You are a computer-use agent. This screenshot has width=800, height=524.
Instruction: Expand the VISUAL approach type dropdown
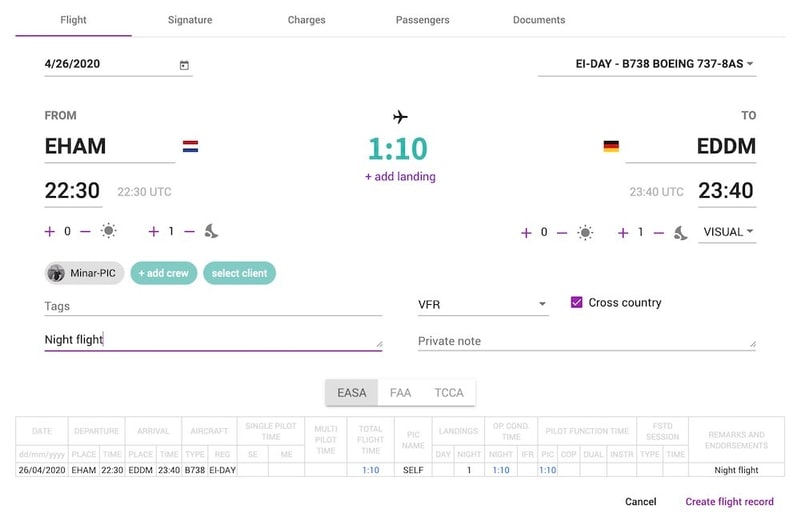tap(728, 232)
